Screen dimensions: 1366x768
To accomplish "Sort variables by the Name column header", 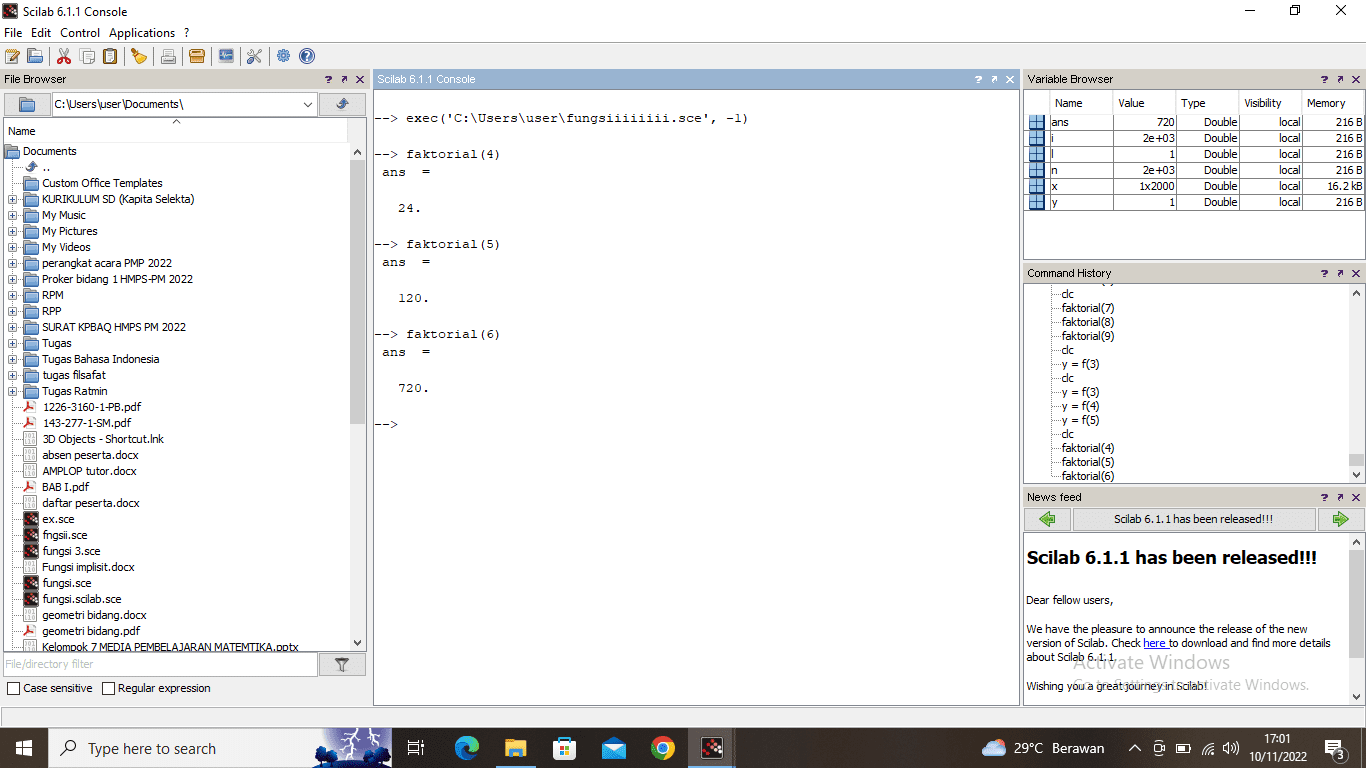I will tap(1081, 103).
